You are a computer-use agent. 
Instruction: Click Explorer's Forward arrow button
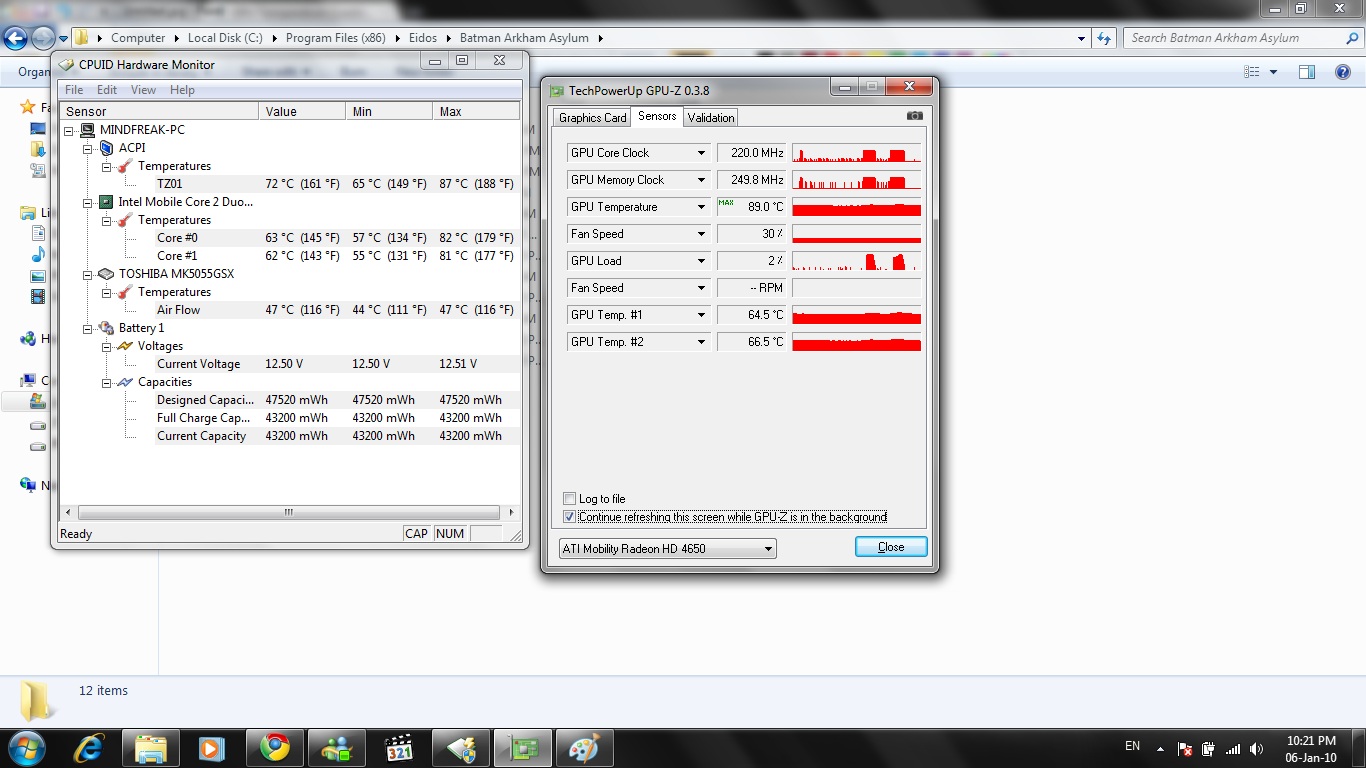[x=43, y=38]
